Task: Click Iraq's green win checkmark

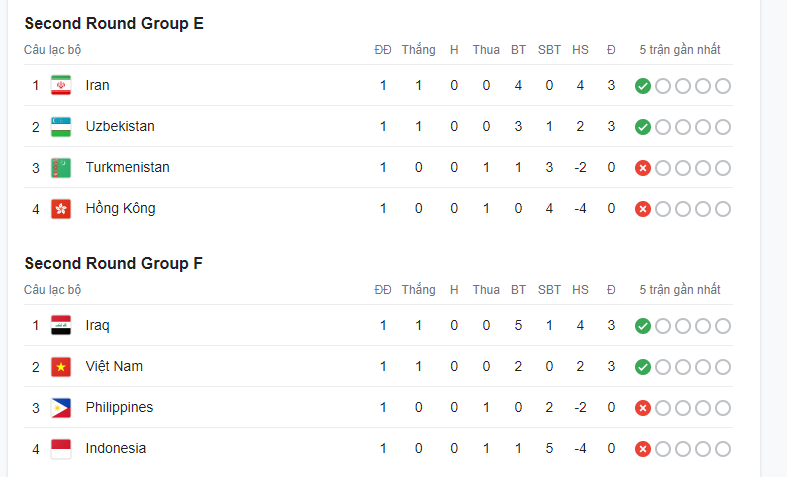Action: click(643, 326)
